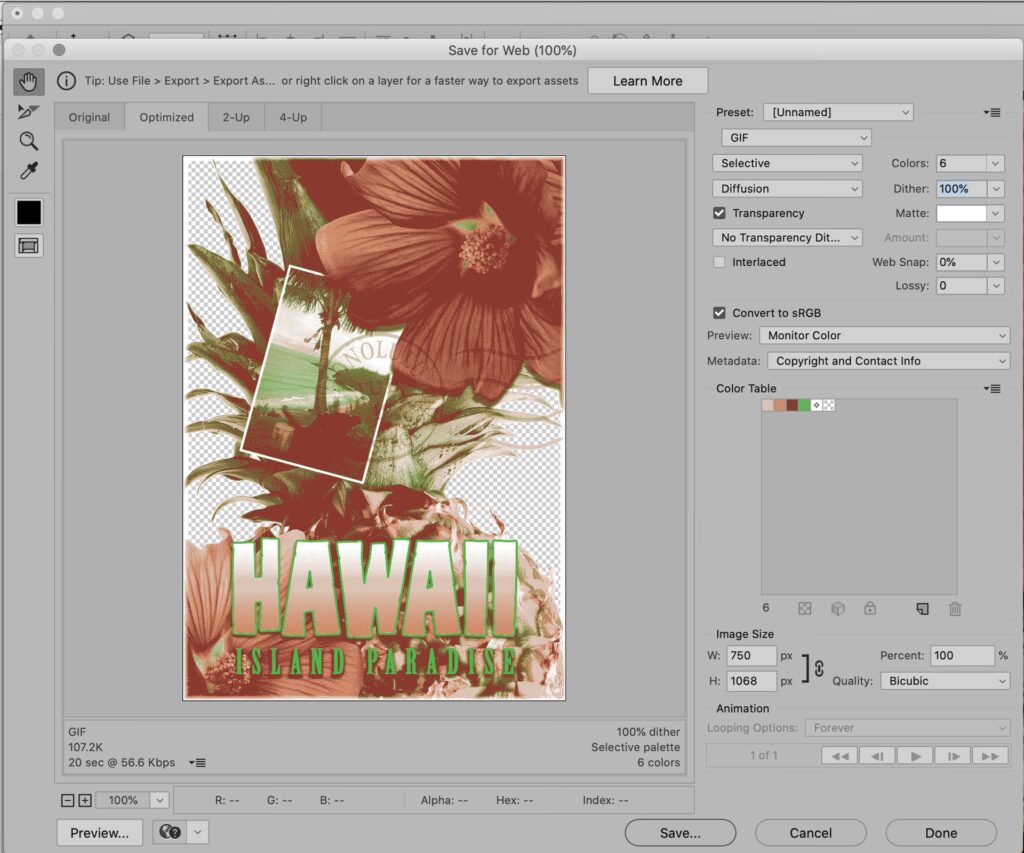This screenshot has width=1024, height=853.
Task: Uncheck the Transparency checkbox
Action: click(719, 213)
